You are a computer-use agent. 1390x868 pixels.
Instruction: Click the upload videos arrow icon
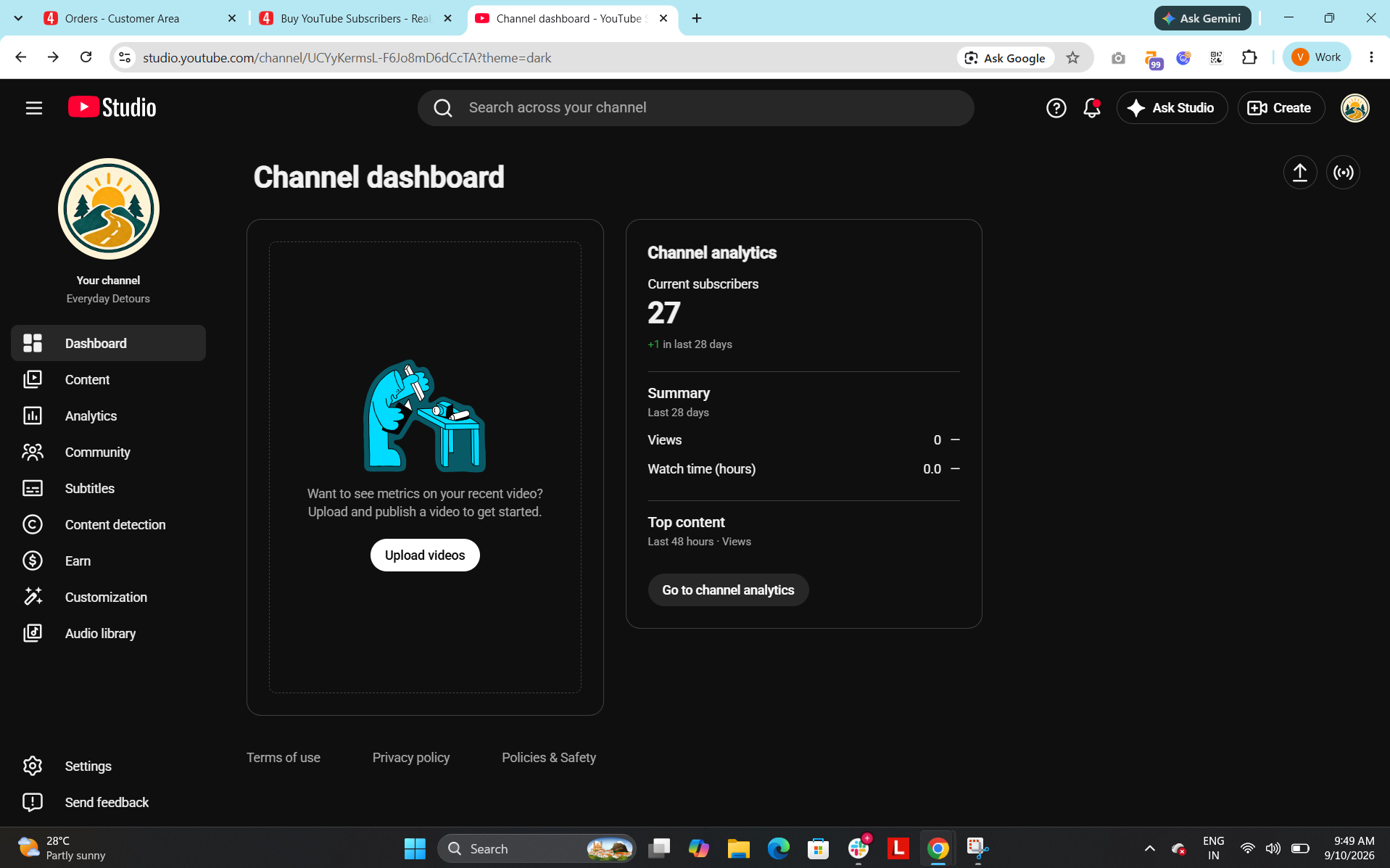click(1299, 173)
